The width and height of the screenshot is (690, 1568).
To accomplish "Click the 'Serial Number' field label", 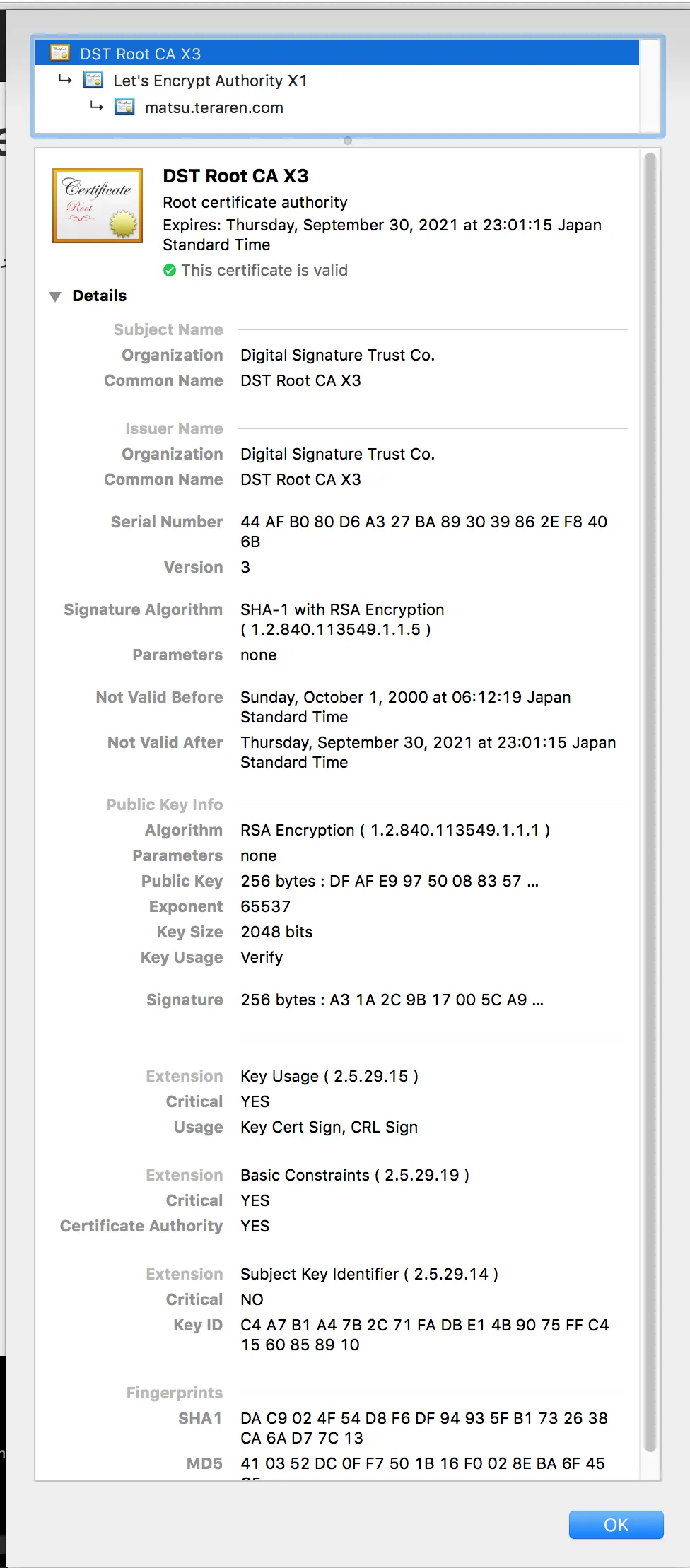I will pyautogui.click(x=167, y=522).
